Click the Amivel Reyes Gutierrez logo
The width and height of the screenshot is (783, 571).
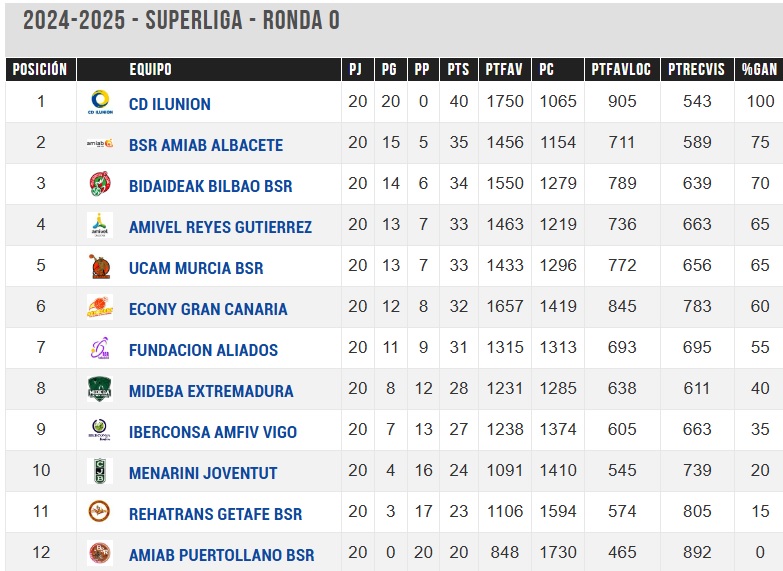tap(100, 225)
